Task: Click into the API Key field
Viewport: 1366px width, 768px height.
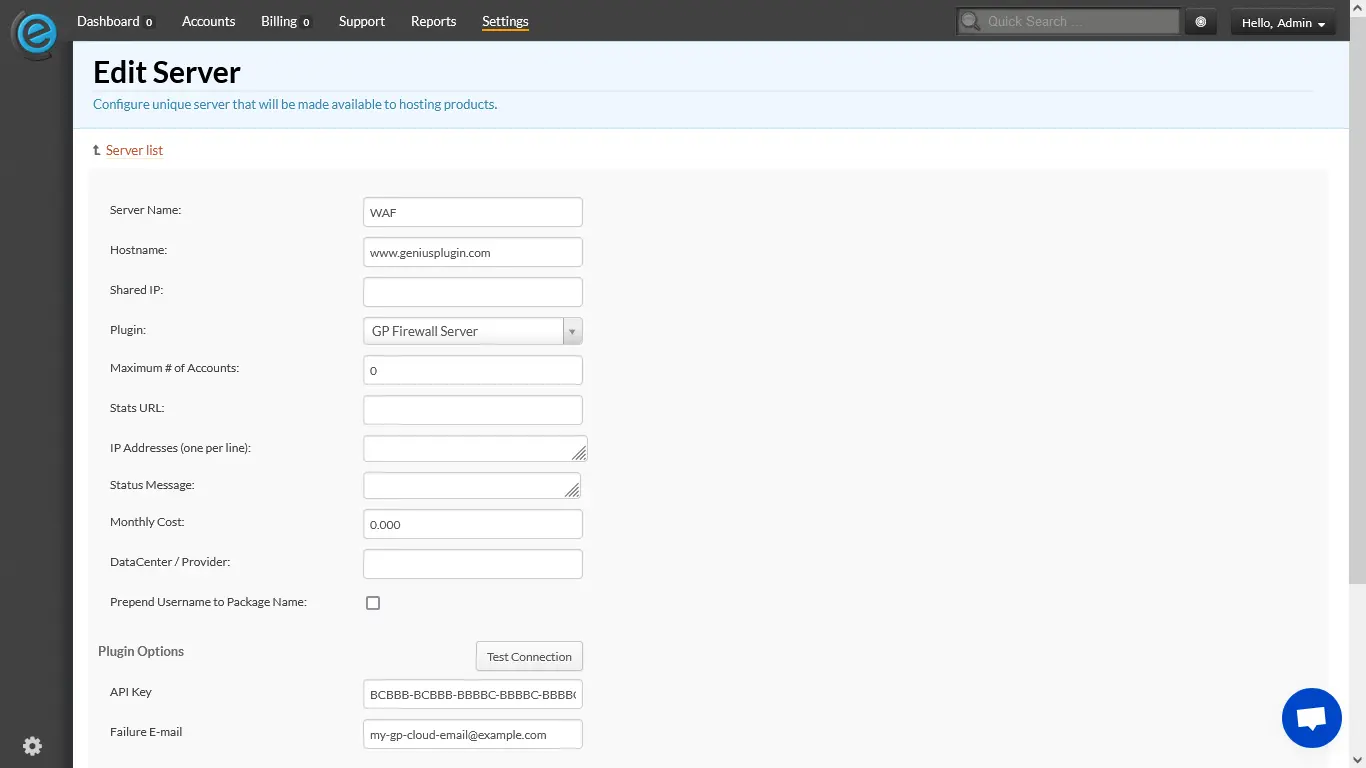Action: (x=473, y=694)
